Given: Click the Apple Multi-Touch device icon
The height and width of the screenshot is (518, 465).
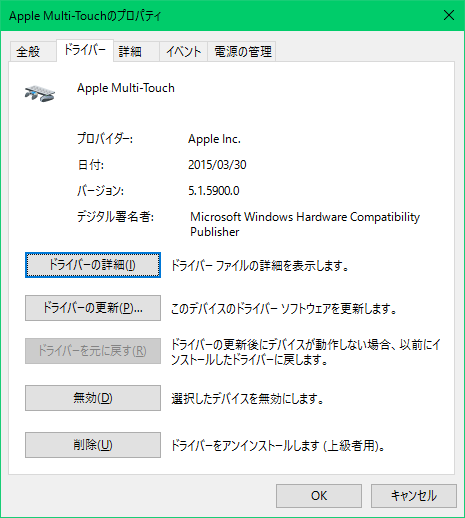Looking at the screenshot, I should tap(40, 93).
